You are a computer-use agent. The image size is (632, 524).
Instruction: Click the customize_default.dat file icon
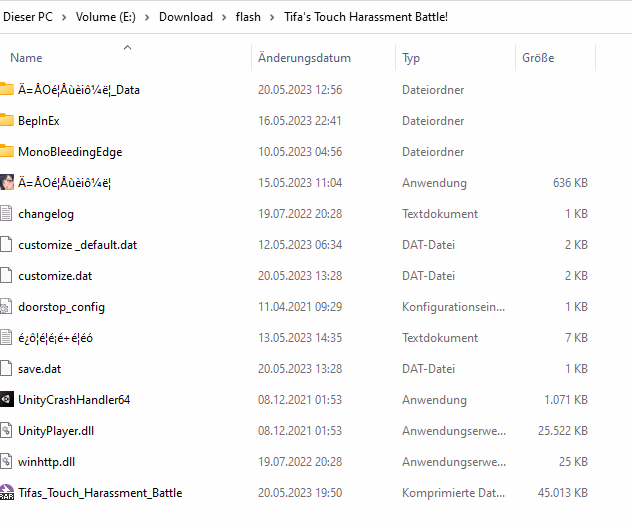pyautogui.click(x=6, y=244)
